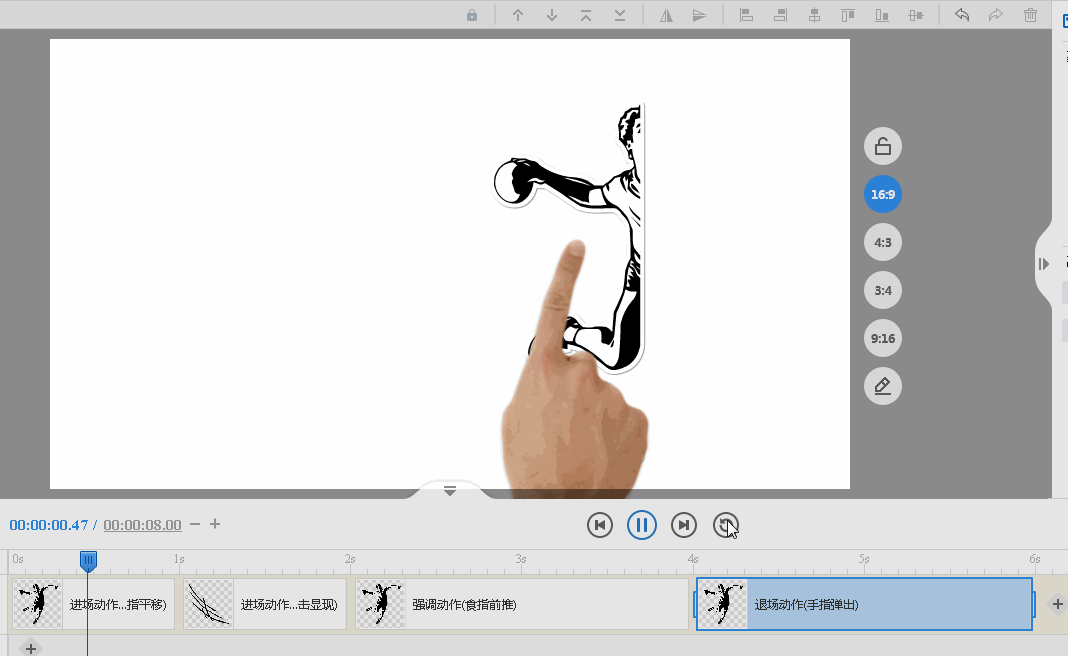Select the 4:3 aspect ratio
This screenshot has height=656, width=1068.
882,242
